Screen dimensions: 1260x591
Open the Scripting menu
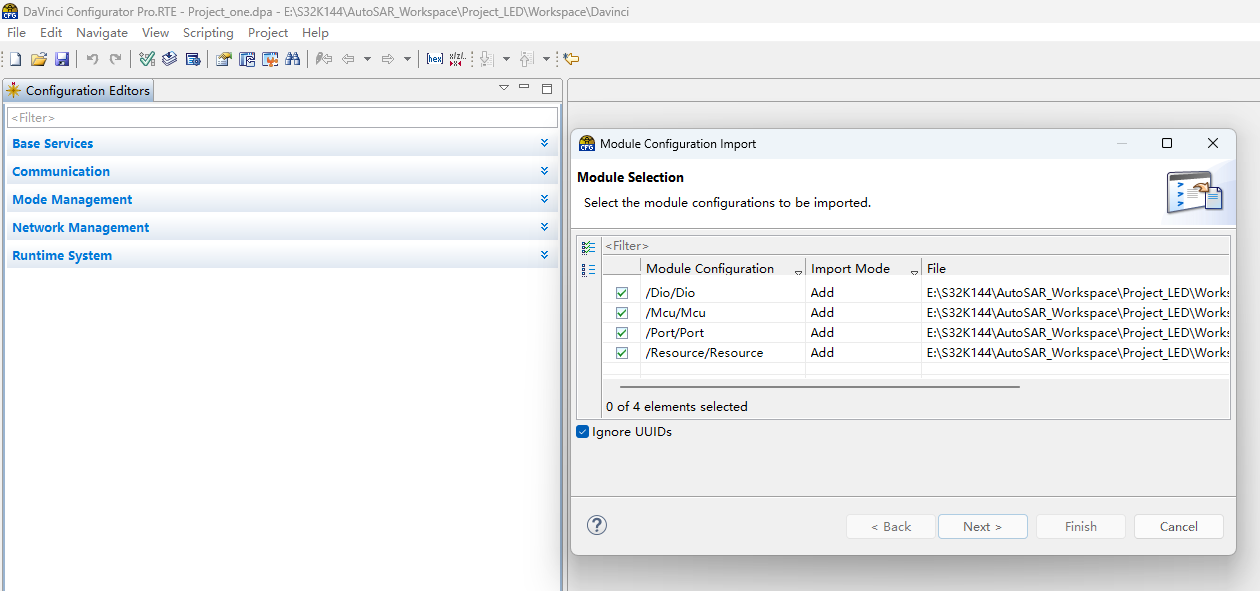(208, 33)
